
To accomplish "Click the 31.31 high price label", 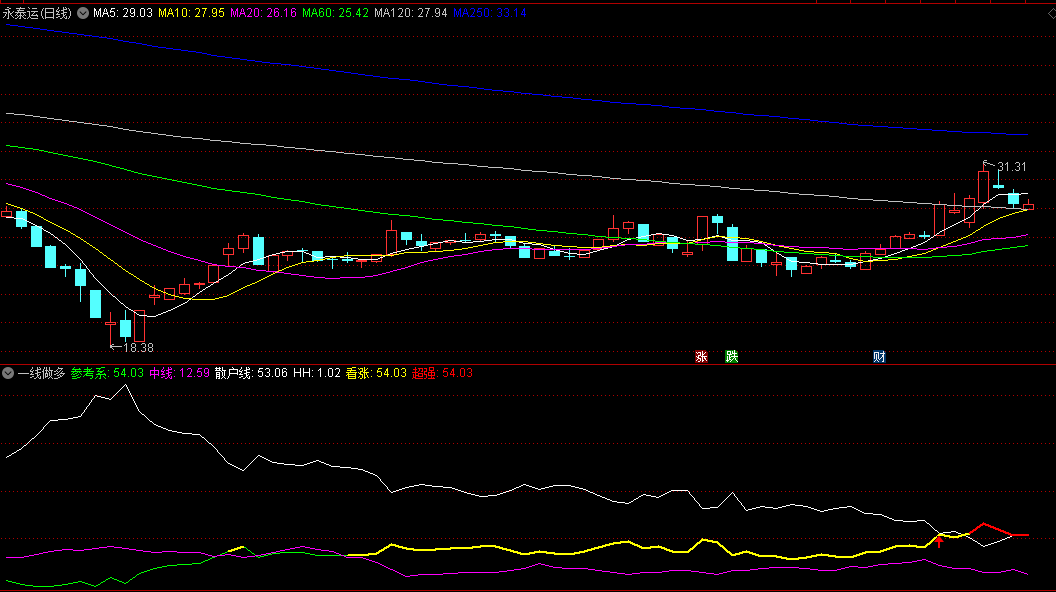I will pyautogui.click(x=1012, y=166).
